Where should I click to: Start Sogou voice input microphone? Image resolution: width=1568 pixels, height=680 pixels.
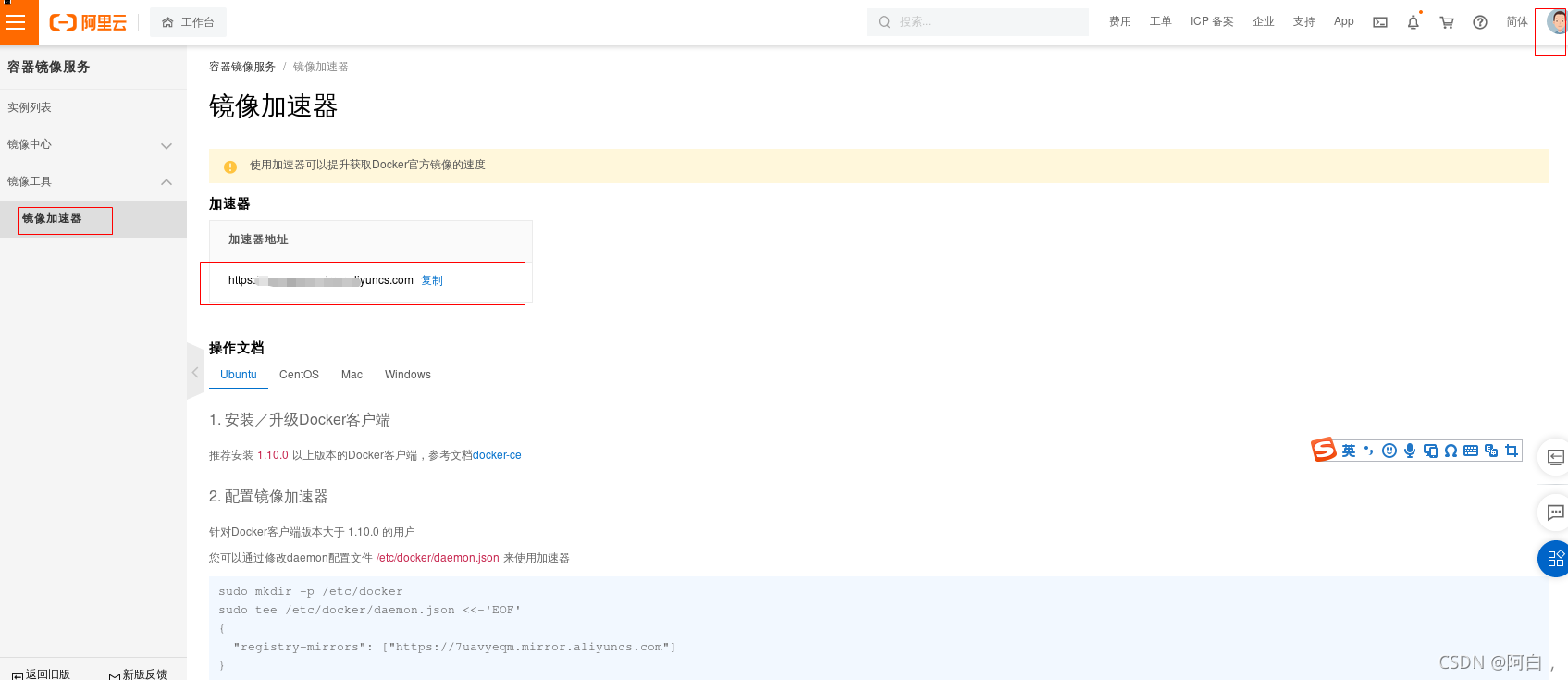tap(1410, 451)
